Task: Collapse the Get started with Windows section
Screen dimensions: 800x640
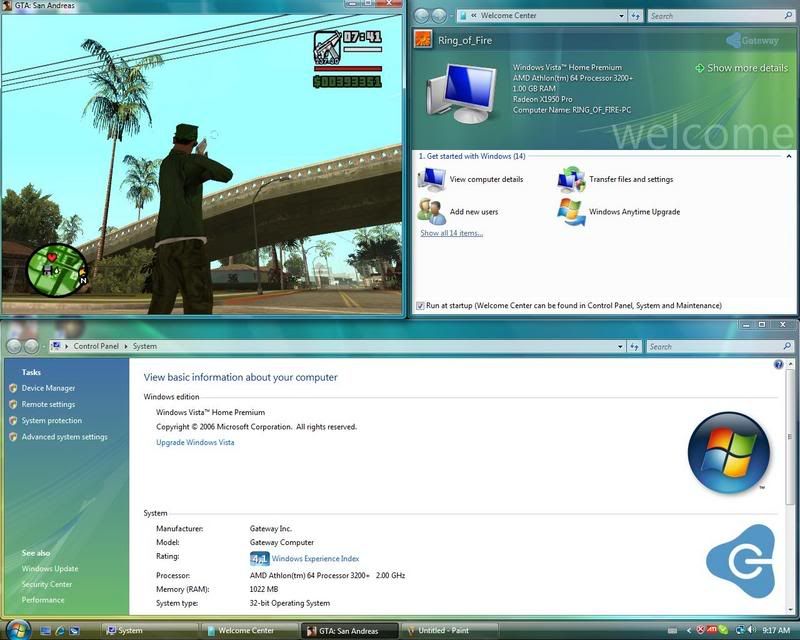Action: tap(789, 156)
